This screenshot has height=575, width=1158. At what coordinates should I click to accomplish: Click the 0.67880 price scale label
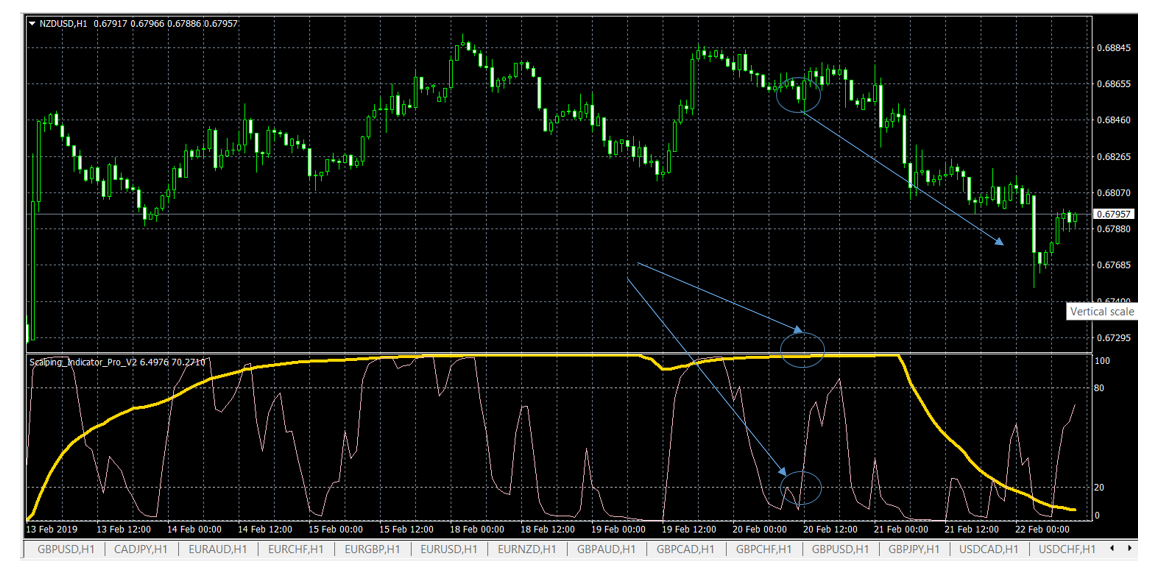pyautogui.click(x=1113, y=229)
